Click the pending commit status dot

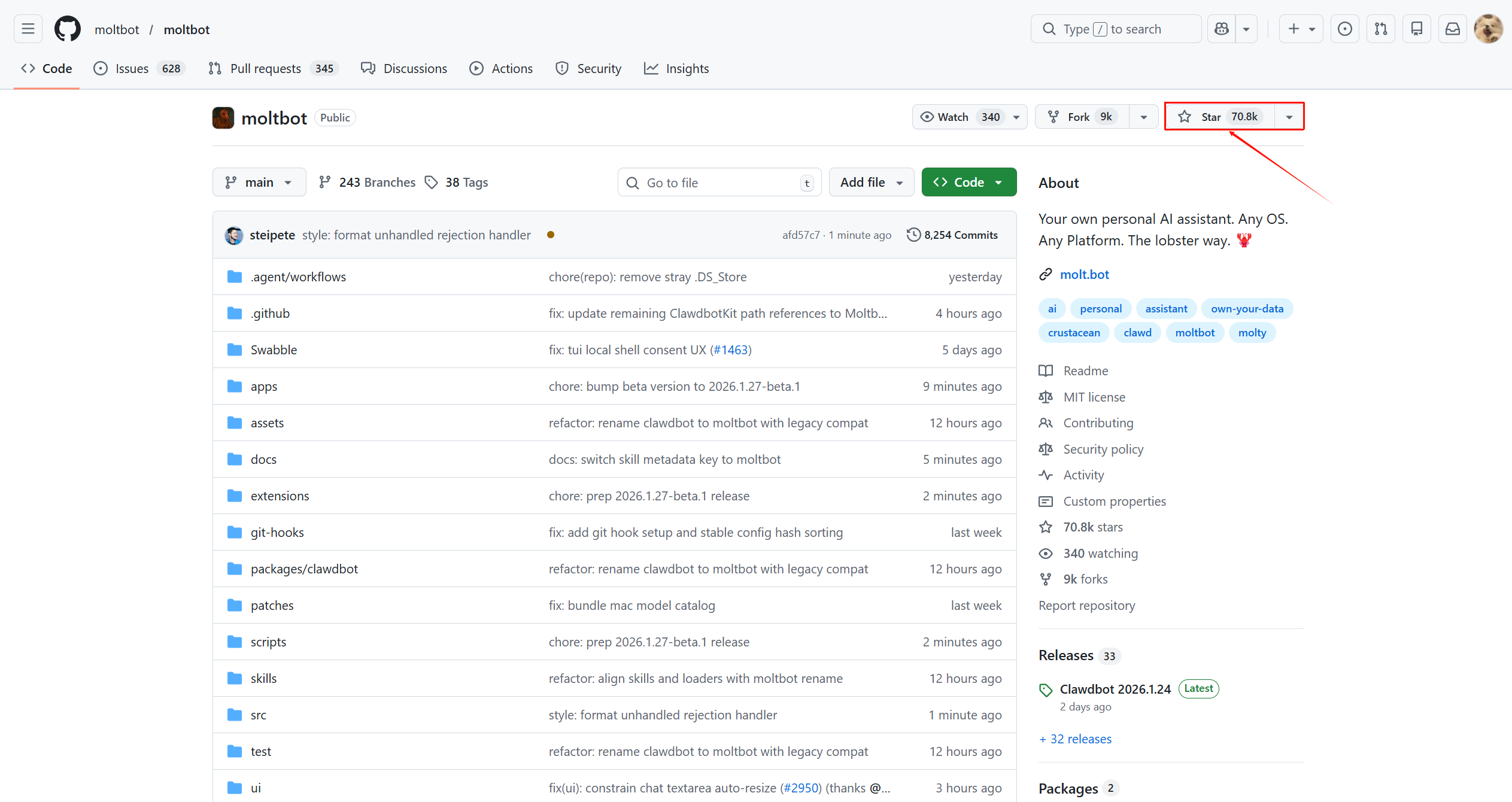(551, 235)
